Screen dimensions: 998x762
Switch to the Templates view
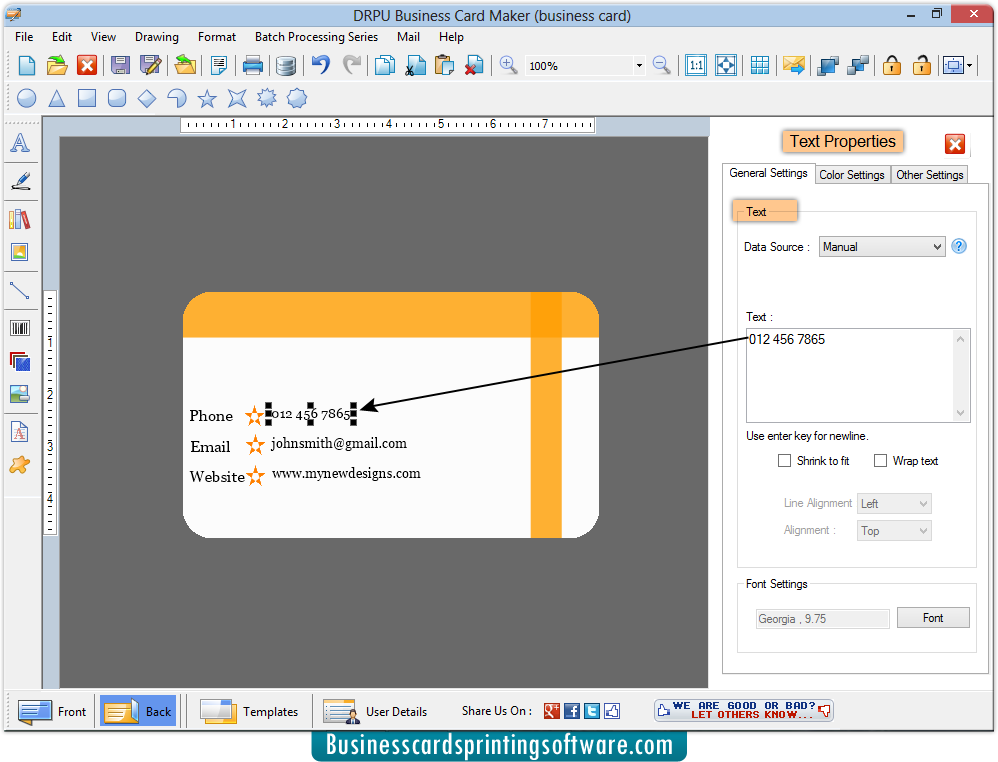pos(249,711)
